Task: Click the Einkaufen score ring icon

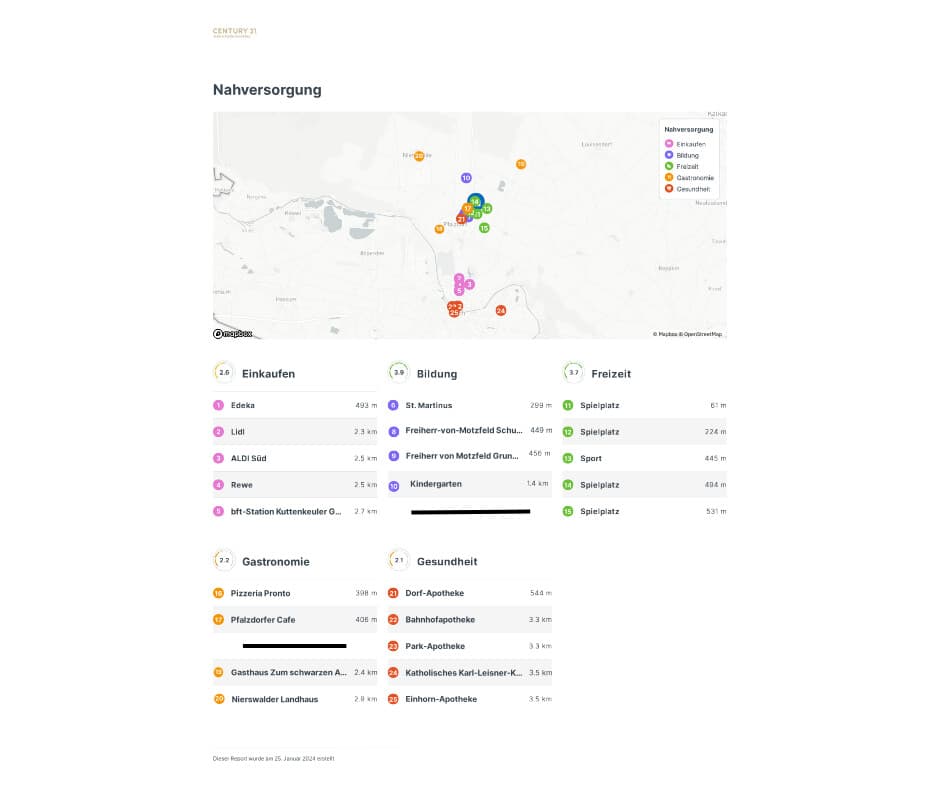Action: point(224,372)
